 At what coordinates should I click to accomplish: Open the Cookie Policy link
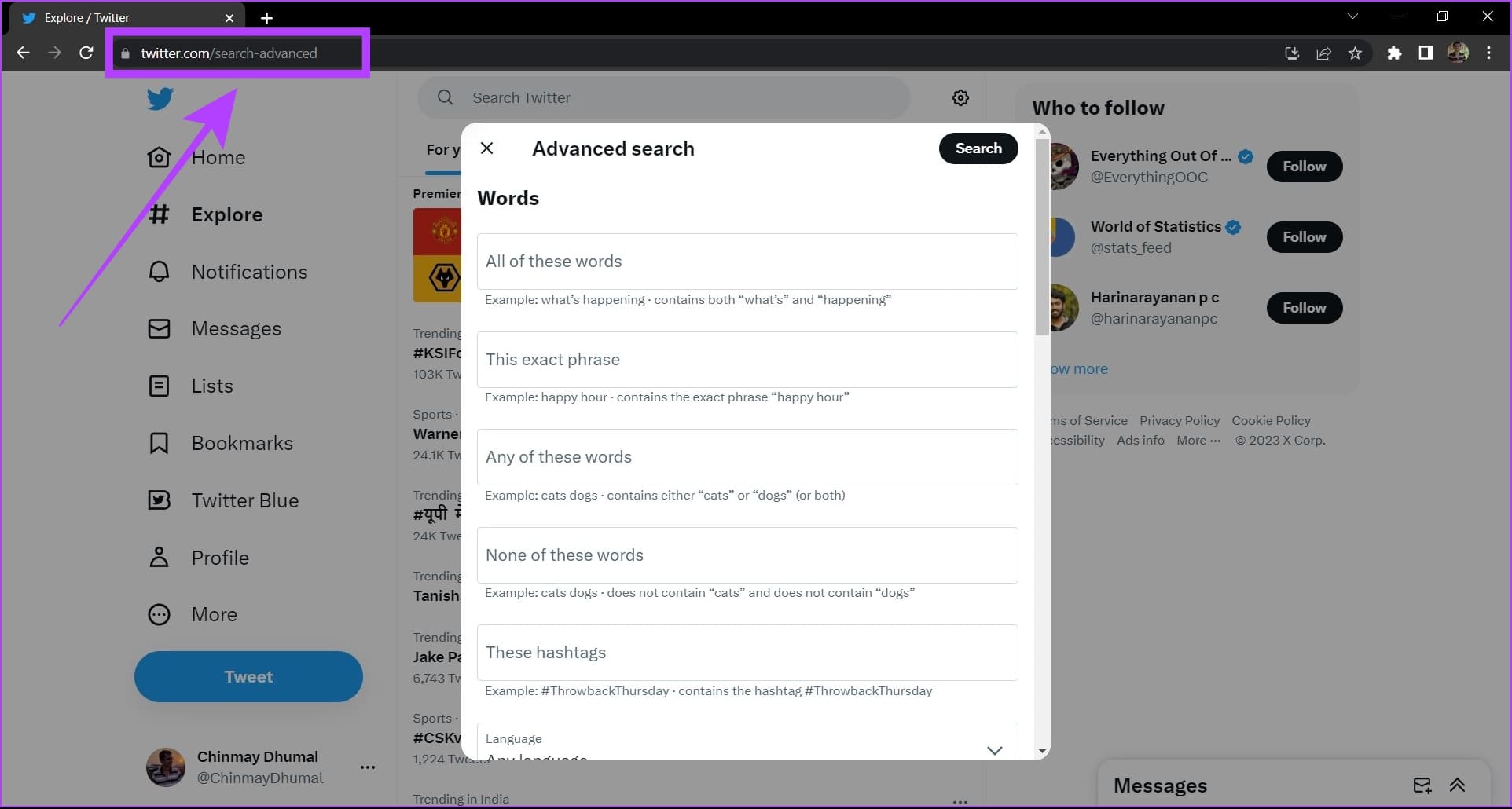point(1271,421)
